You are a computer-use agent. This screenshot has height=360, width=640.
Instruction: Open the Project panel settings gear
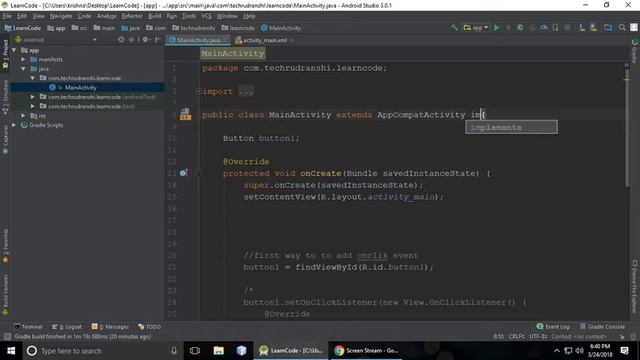click(x=145, y=40)
